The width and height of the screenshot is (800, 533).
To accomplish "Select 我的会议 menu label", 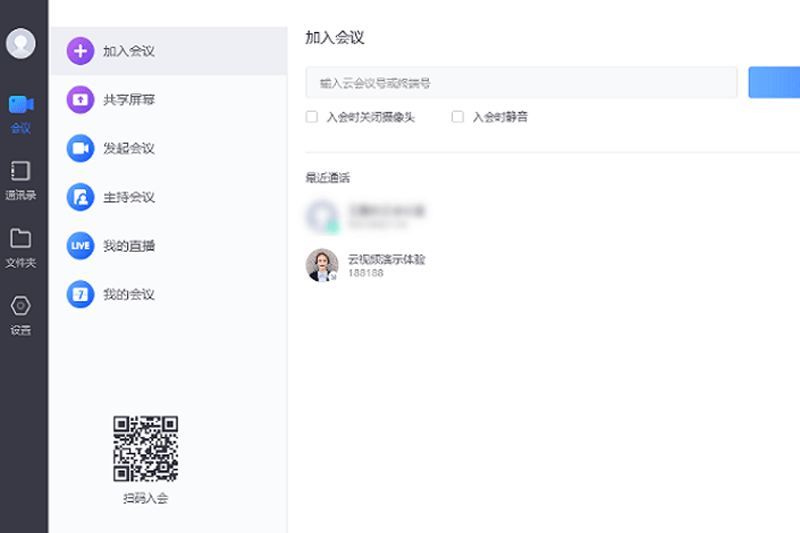I will (129, 294).
